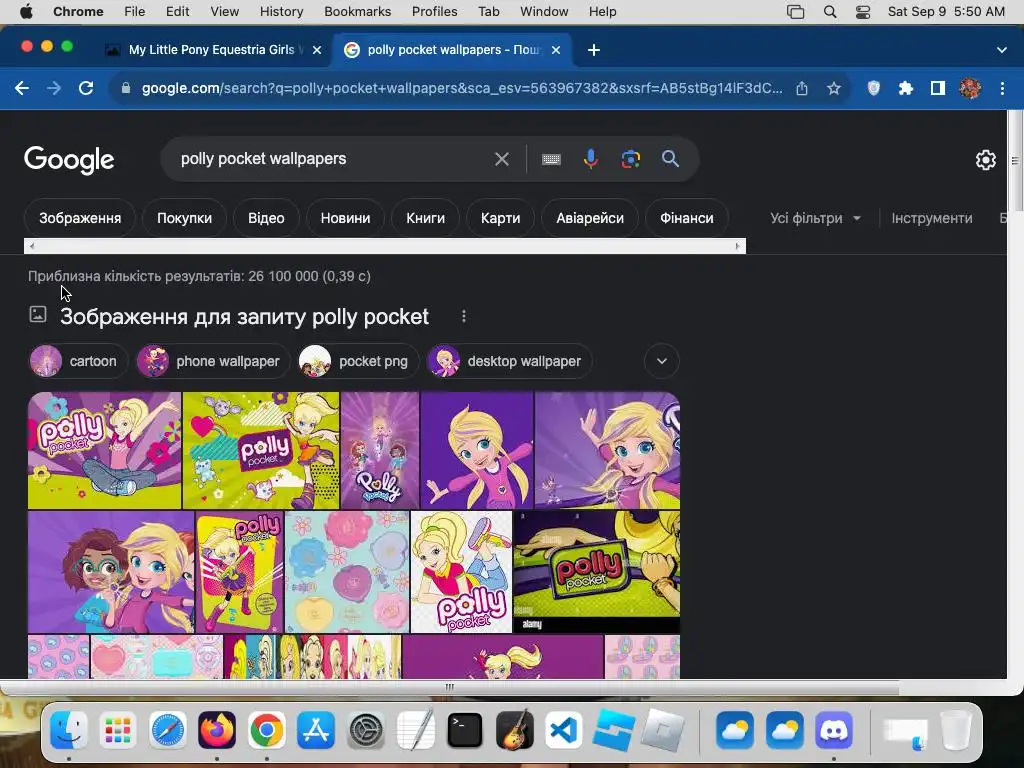This screenshot has width=1024, height=768.
Task: Open a new tab with plus button
Action: coord(594,50)
